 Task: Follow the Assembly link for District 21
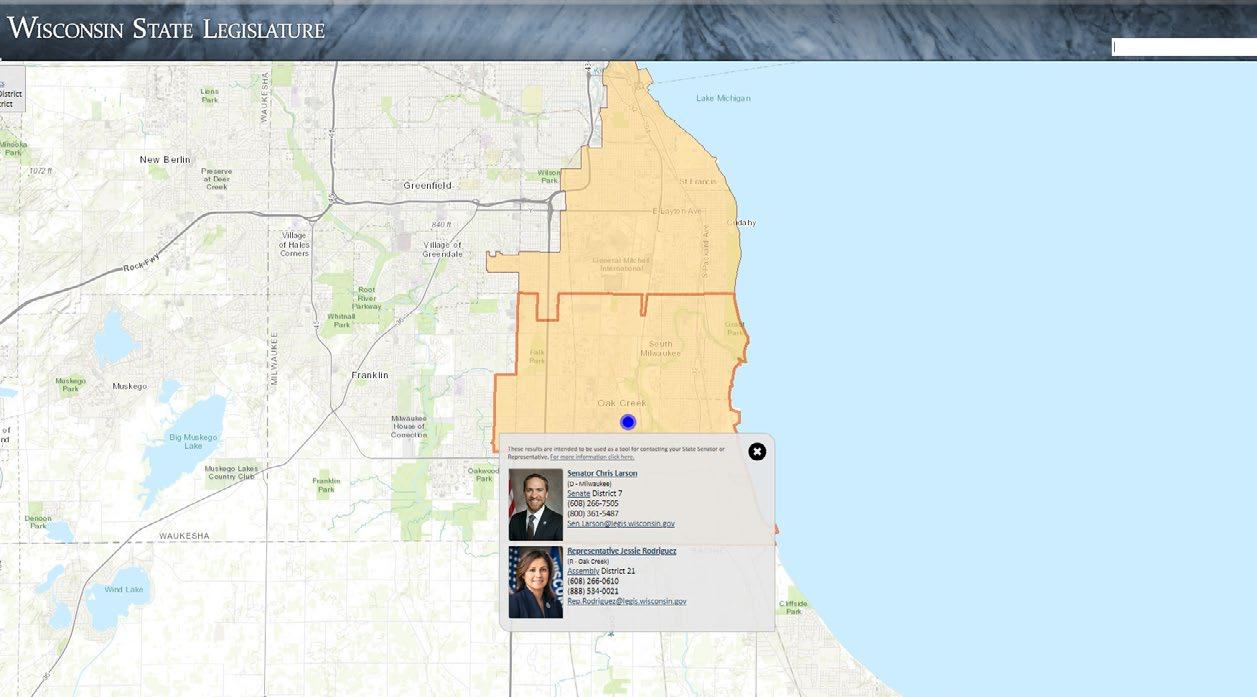click(x=583, y=571)
